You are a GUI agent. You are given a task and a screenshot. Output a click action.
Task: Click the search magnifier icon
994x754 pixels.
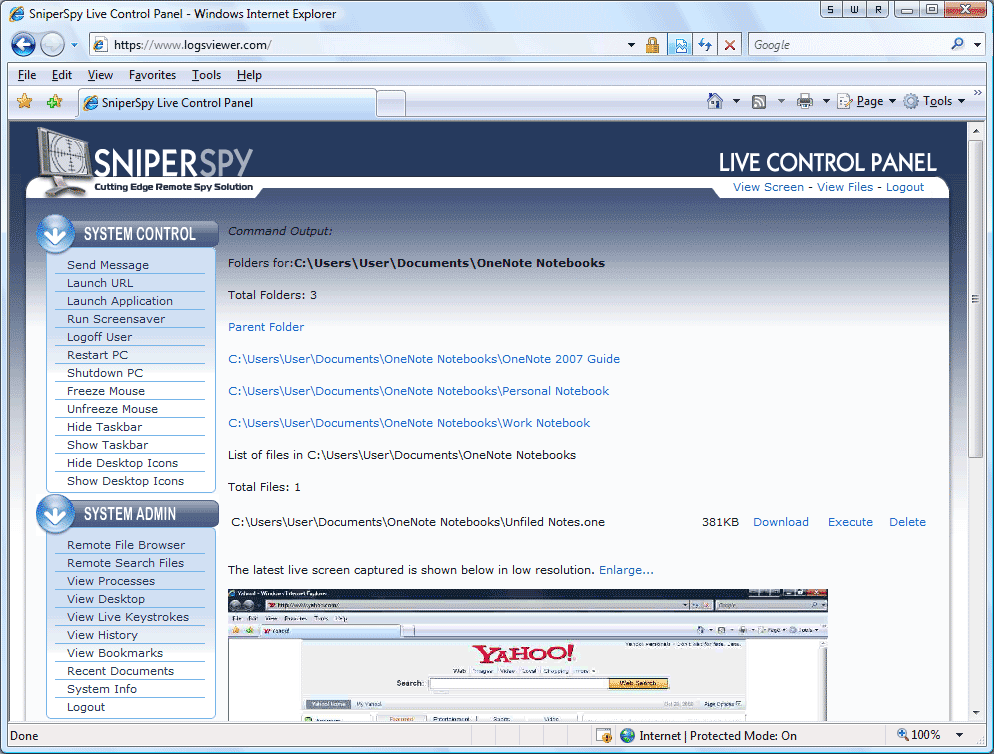pos(958,45)
